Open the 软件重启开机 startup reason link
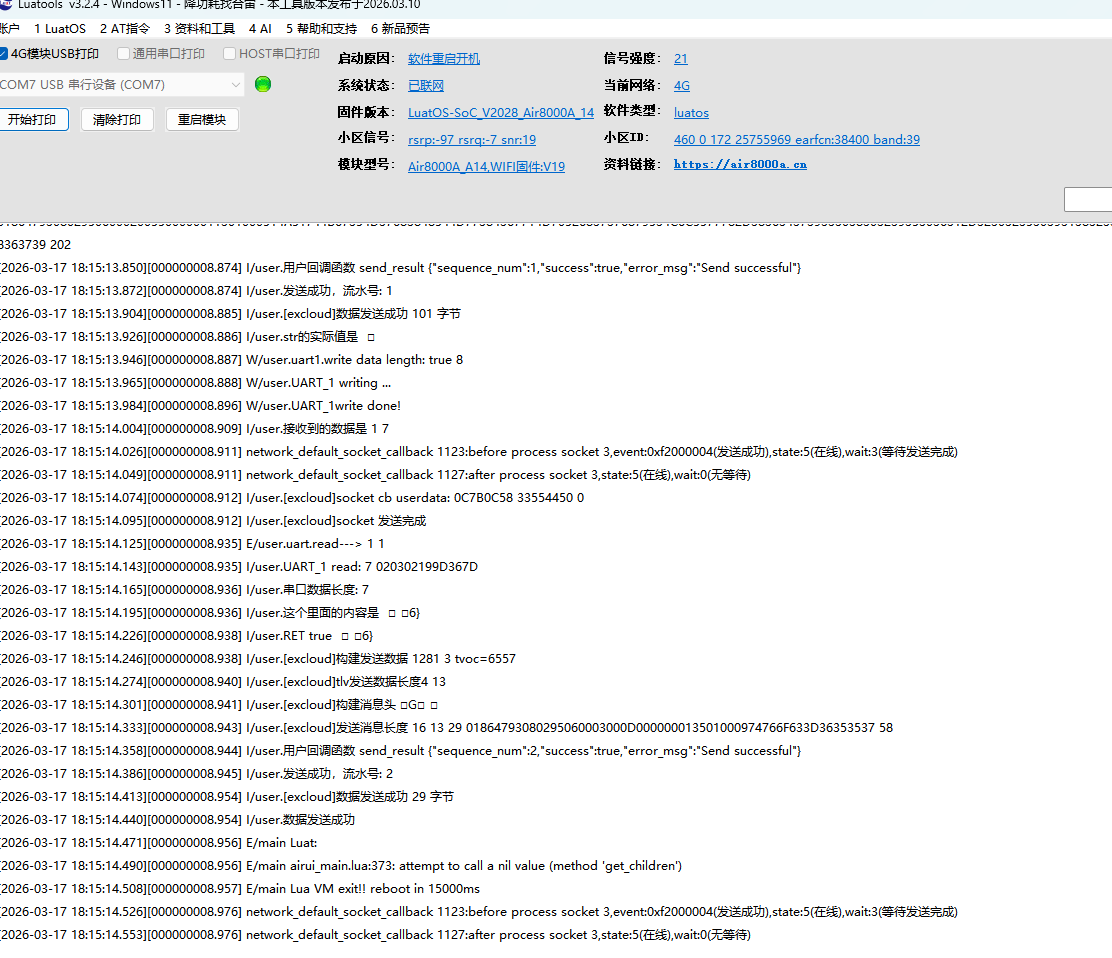This screenshot has height=958, width=1112. (444, 59)
